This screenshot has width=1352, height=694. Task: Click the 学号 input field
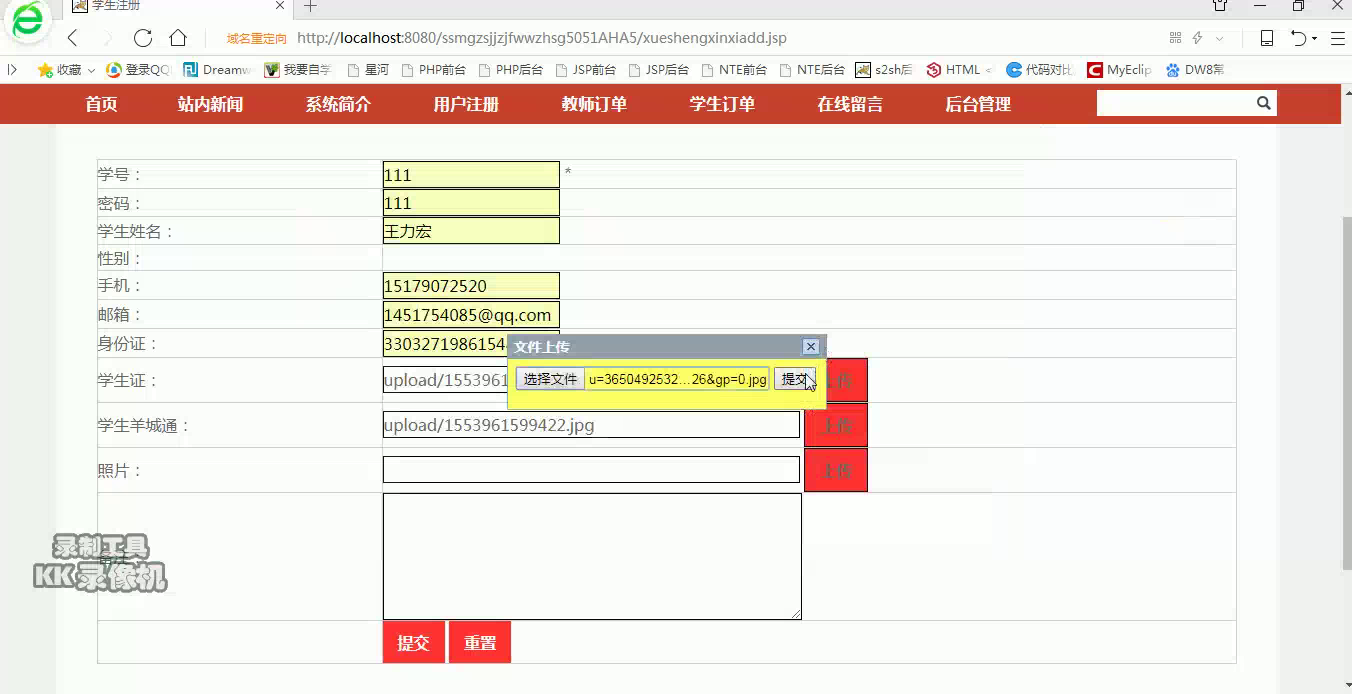tap(471, 174)
